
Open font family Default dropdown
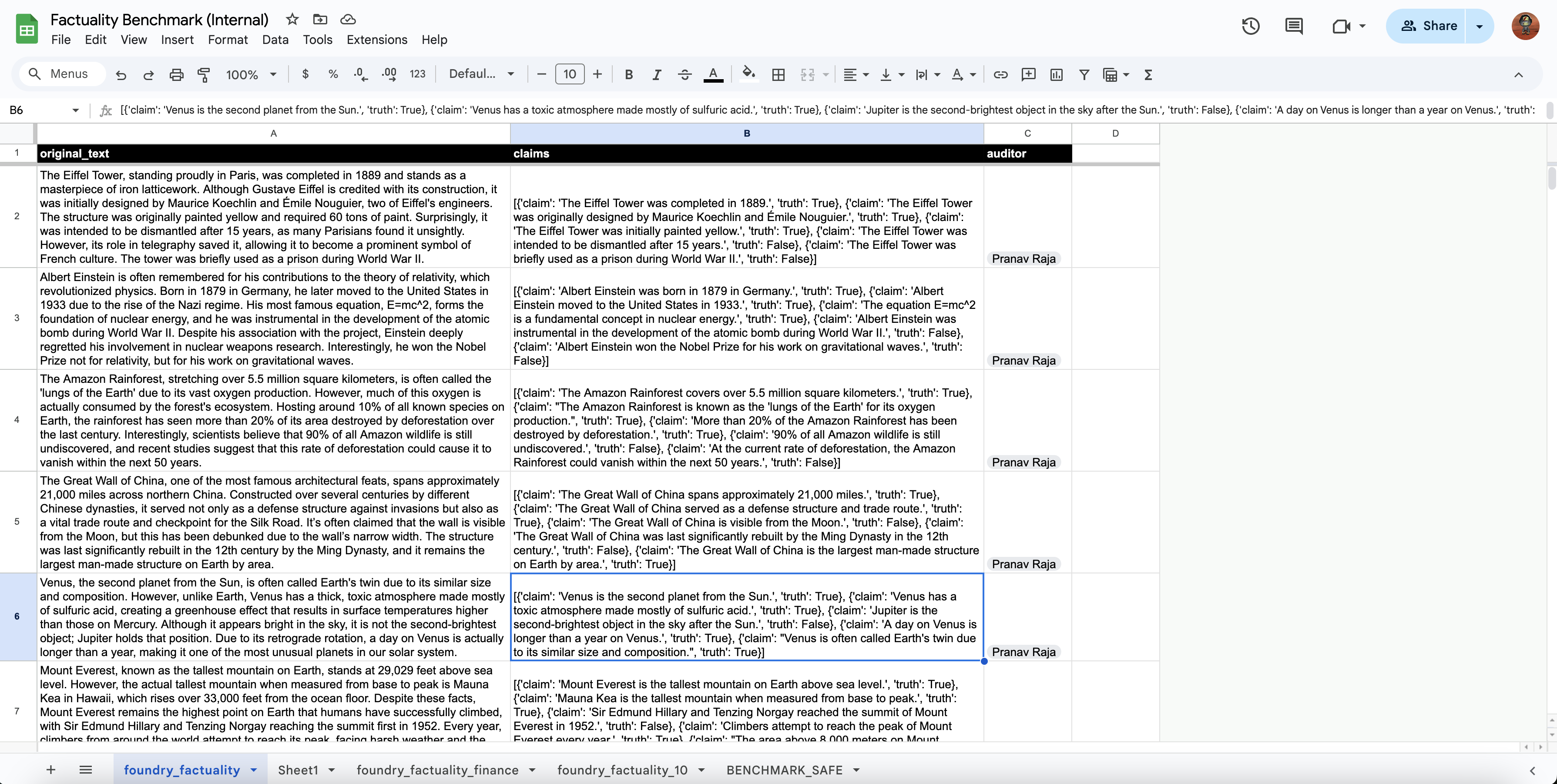pyautogui.click(x=482, y=74)
